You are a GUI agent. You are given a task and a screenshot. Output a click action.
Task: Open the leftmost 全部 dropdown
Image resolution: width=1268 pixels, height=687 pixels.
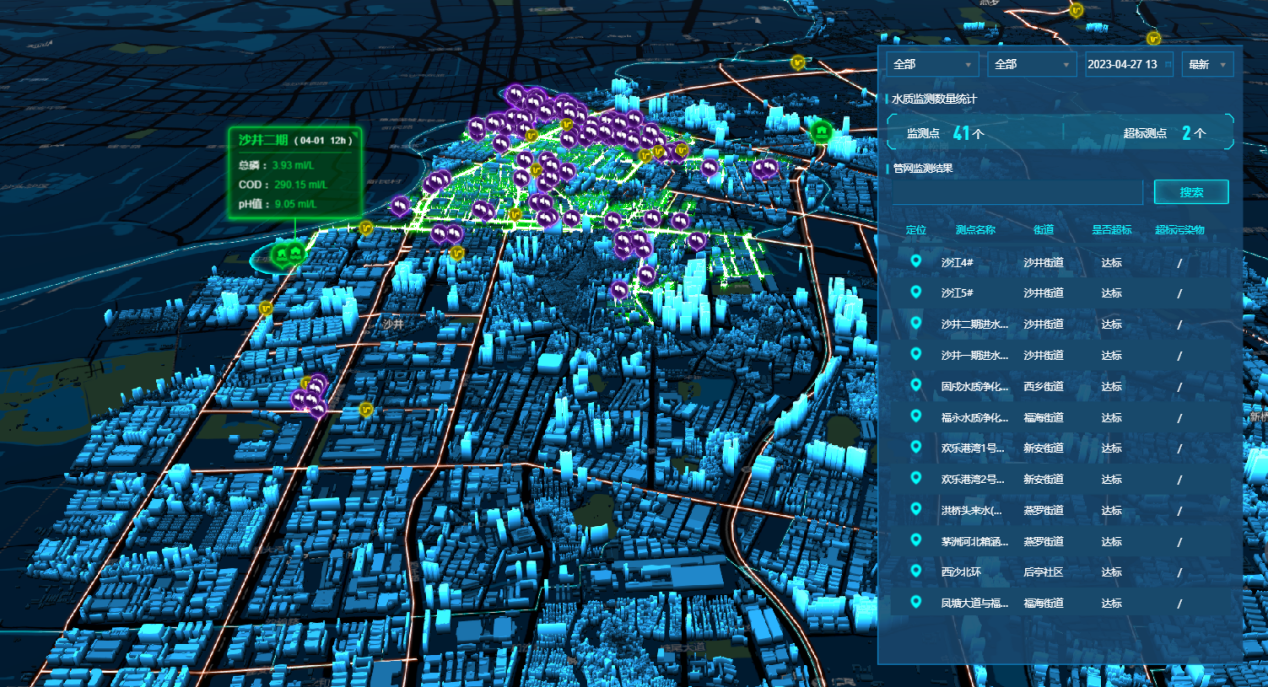point(932,64)
